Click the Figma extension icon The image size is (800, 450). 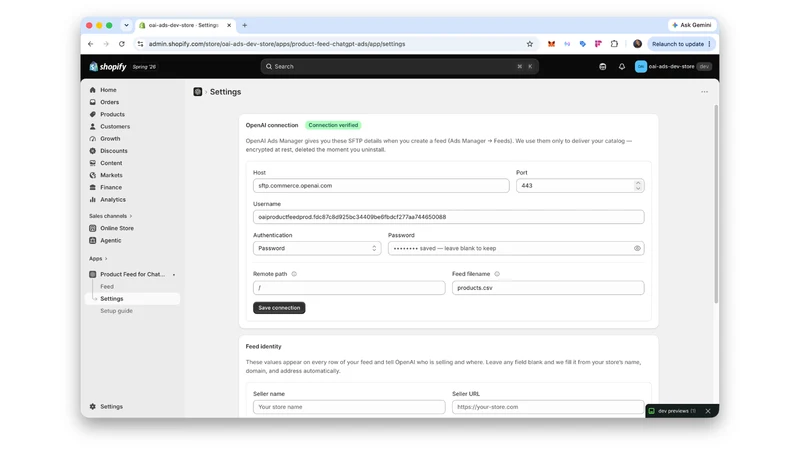click(x=598, y=44)
